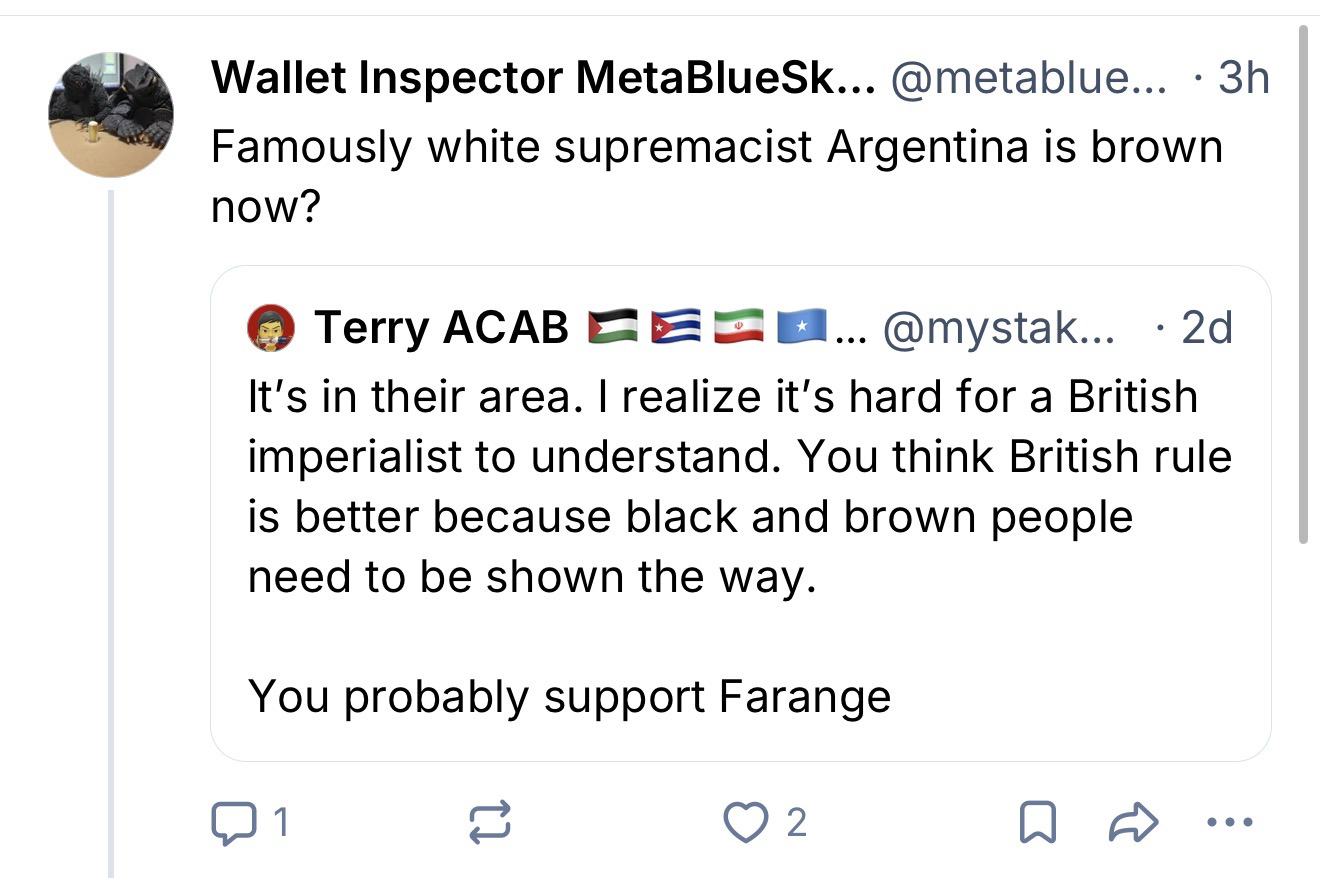Click the Terry ACAB small avatar
The image size is (1320, 878).
pyautogui.click(x=271, y=327)
